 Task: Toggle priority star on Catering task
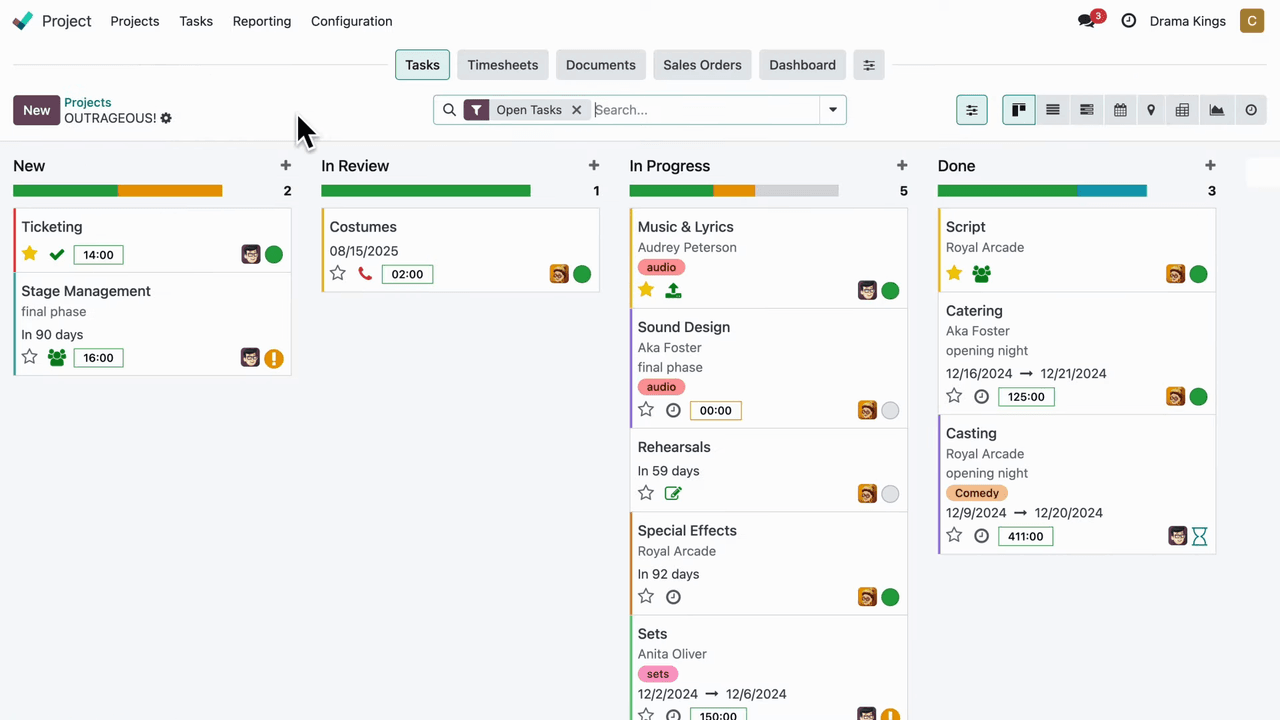coord(954,396)
